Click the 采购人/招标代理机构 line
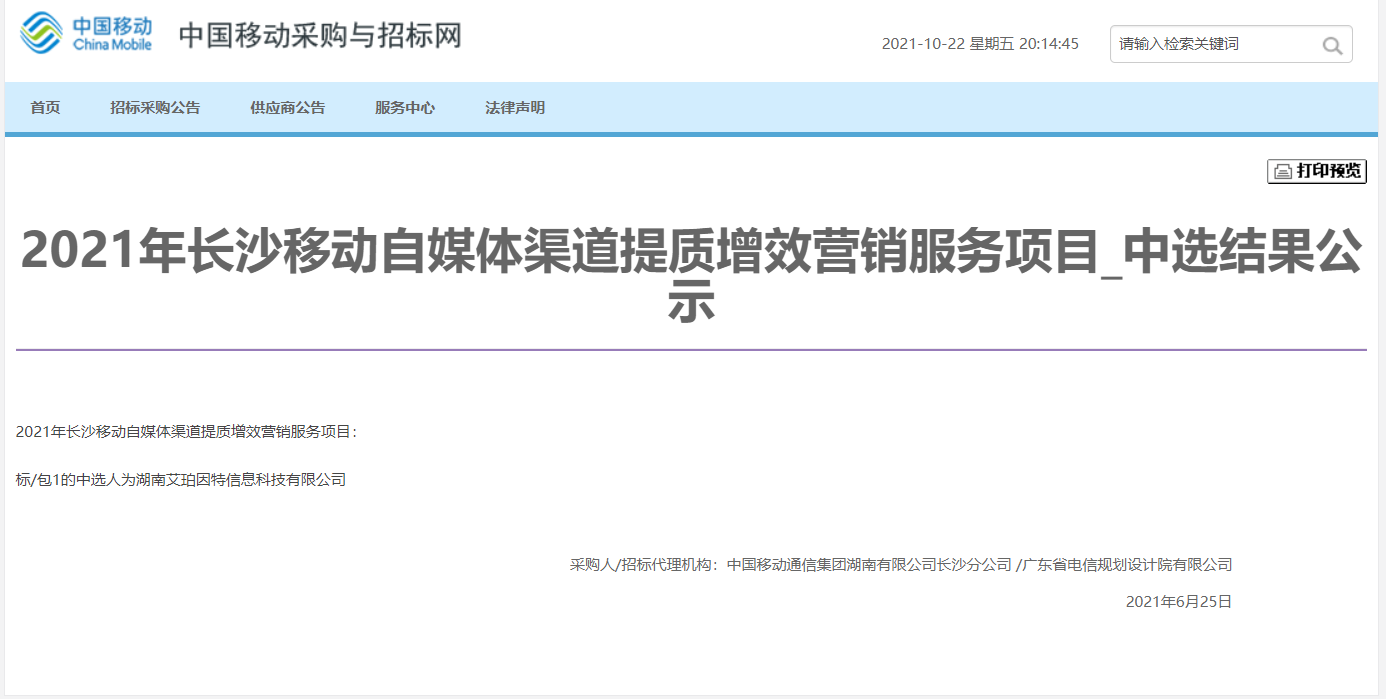1386x699 pixels. click(x=901, y=565)
